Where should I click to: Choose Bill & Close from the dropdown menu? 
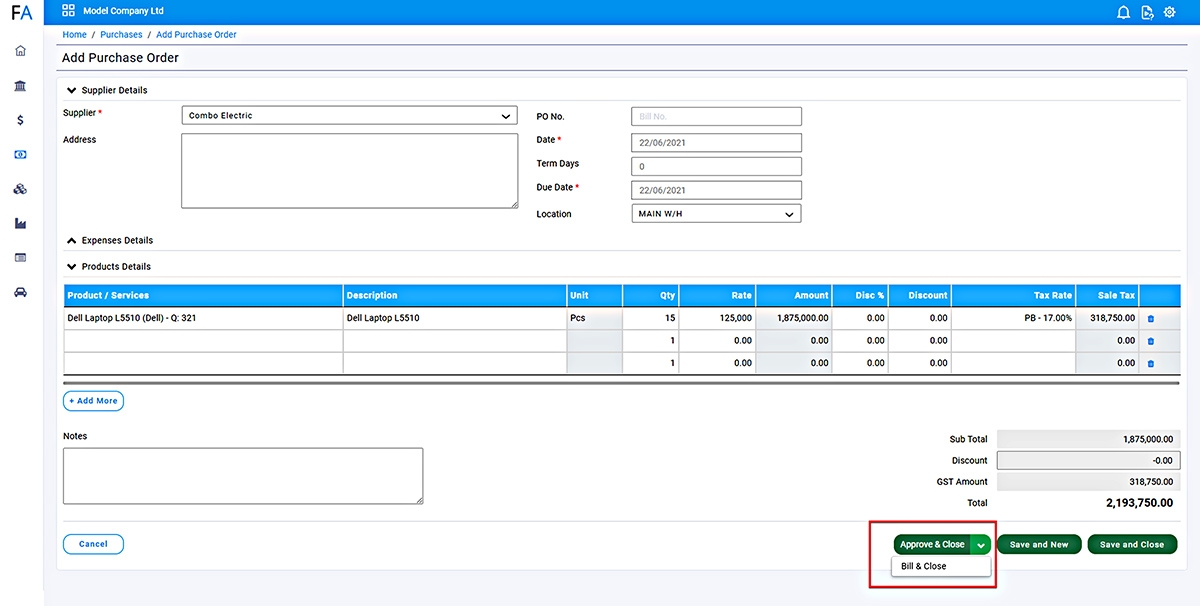pyautogui.click(x=940, y=567)
